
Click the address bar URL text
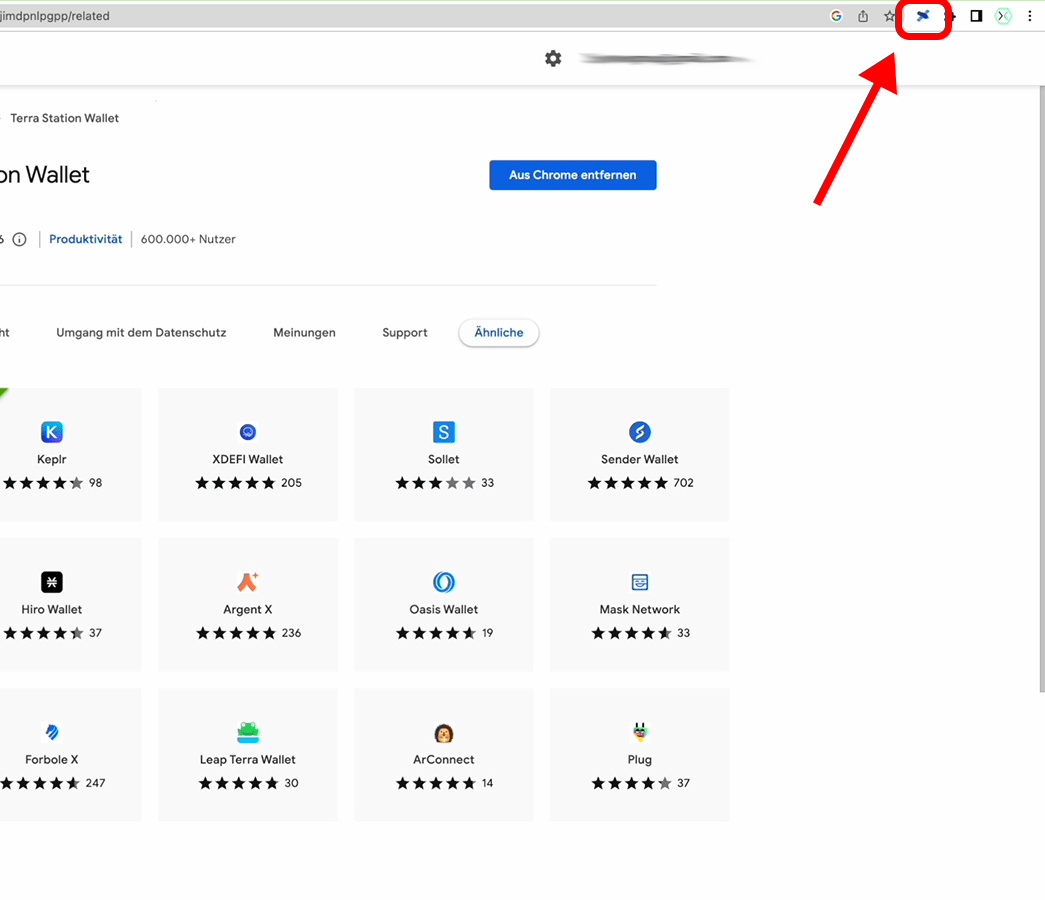(55, 16)
